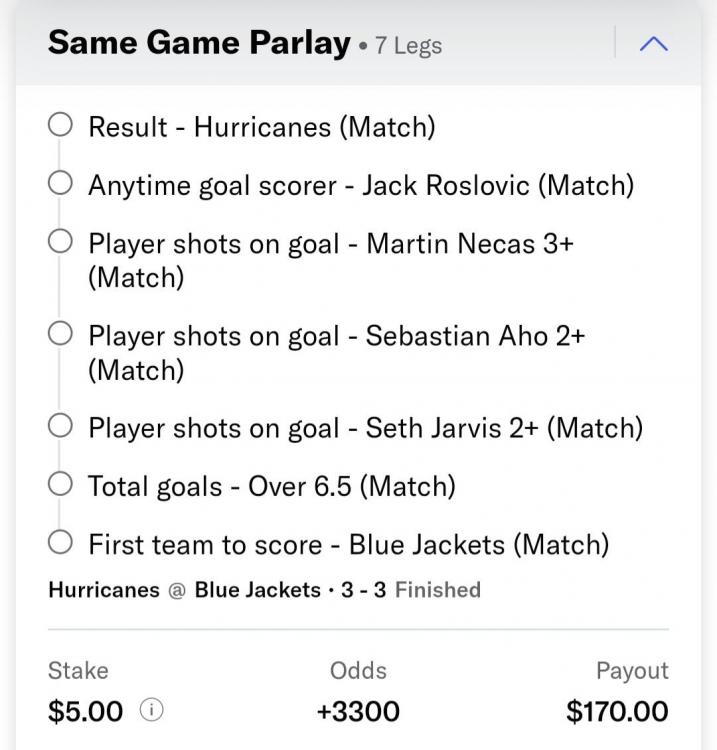This screenshot has height=750, width=717.
Task: Click the stake info icon
Action: pyautogui.click(x=152, y=711)
